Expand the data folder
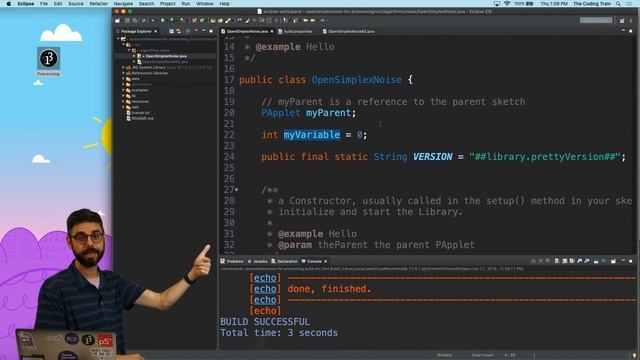 pos(123,79)
